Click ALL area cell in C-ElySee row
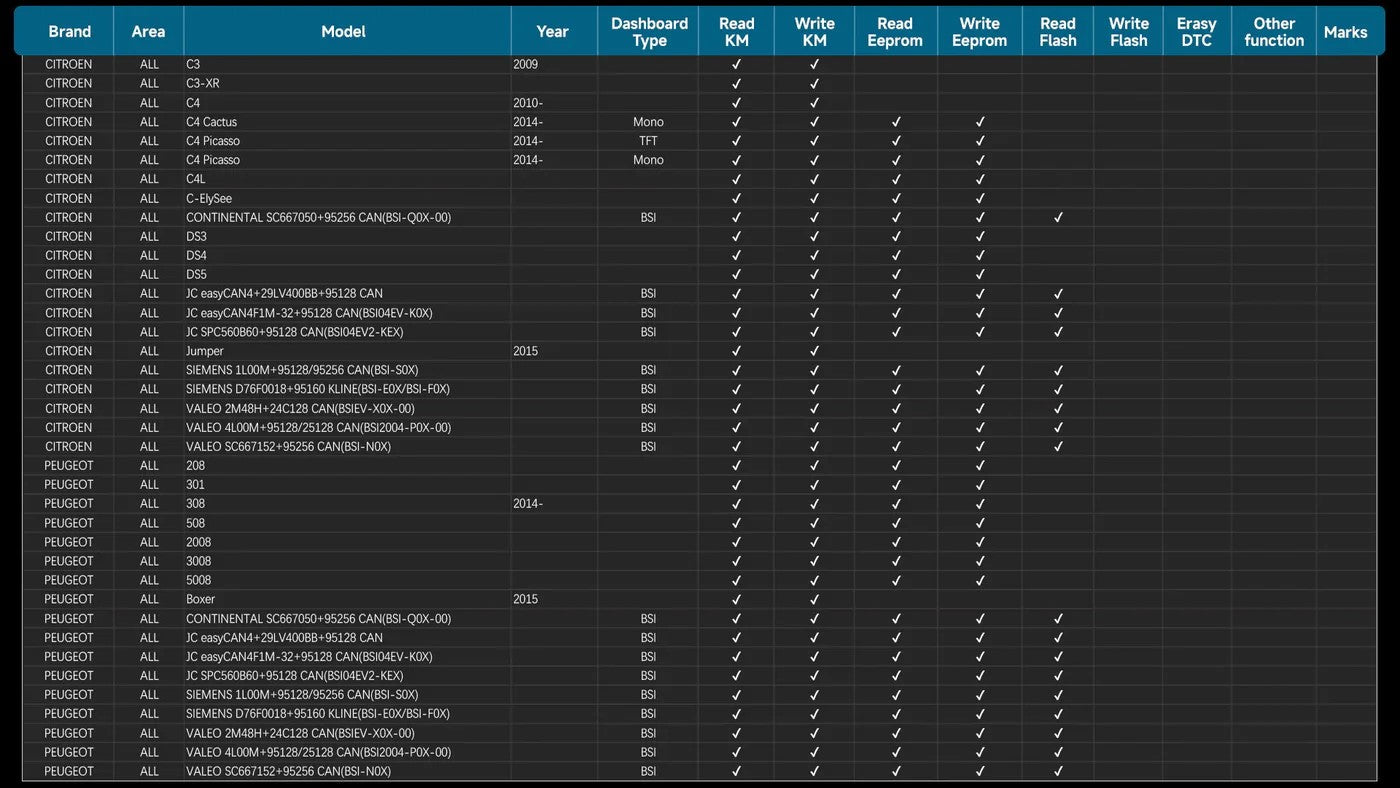The width and height of the screenshot is (1400, 788). tap(149, 198)
